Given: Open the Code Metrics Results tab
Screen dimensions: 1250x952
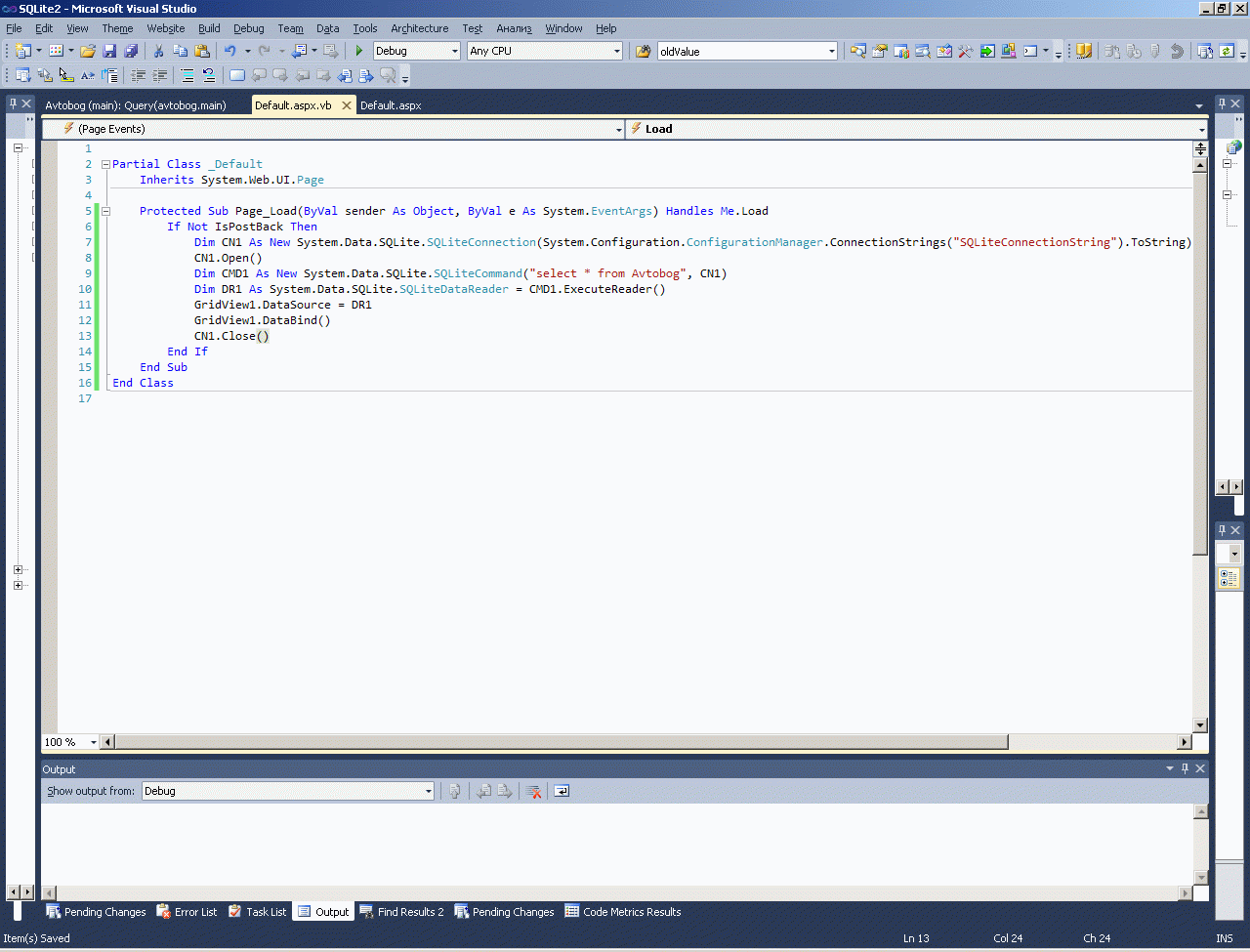Looking at the screenshot, I should pyautogui.click(x=623, y=912).
